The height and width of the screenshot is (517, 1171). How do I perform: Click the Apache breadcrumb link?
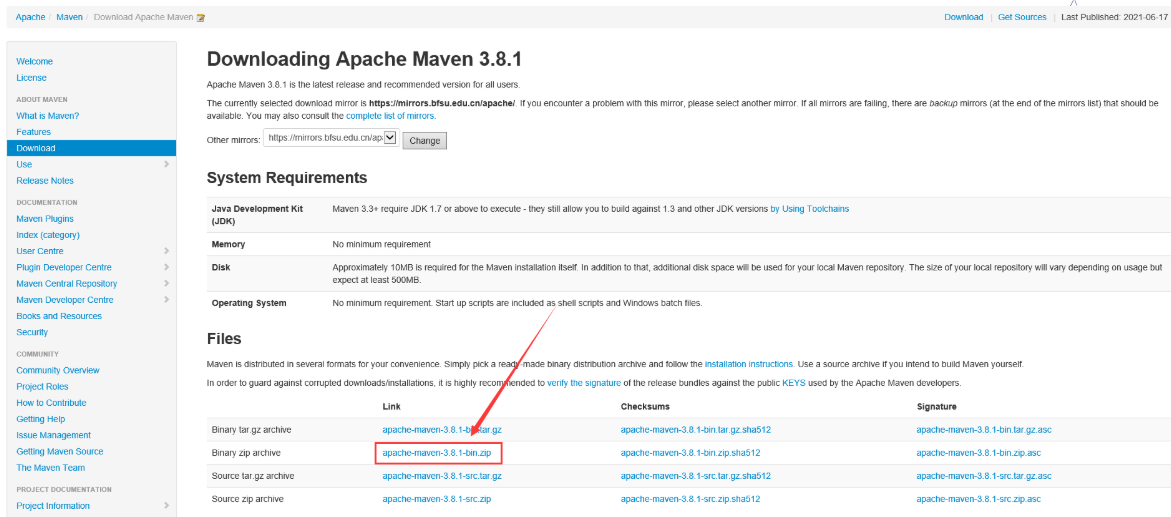coord(30,17)
